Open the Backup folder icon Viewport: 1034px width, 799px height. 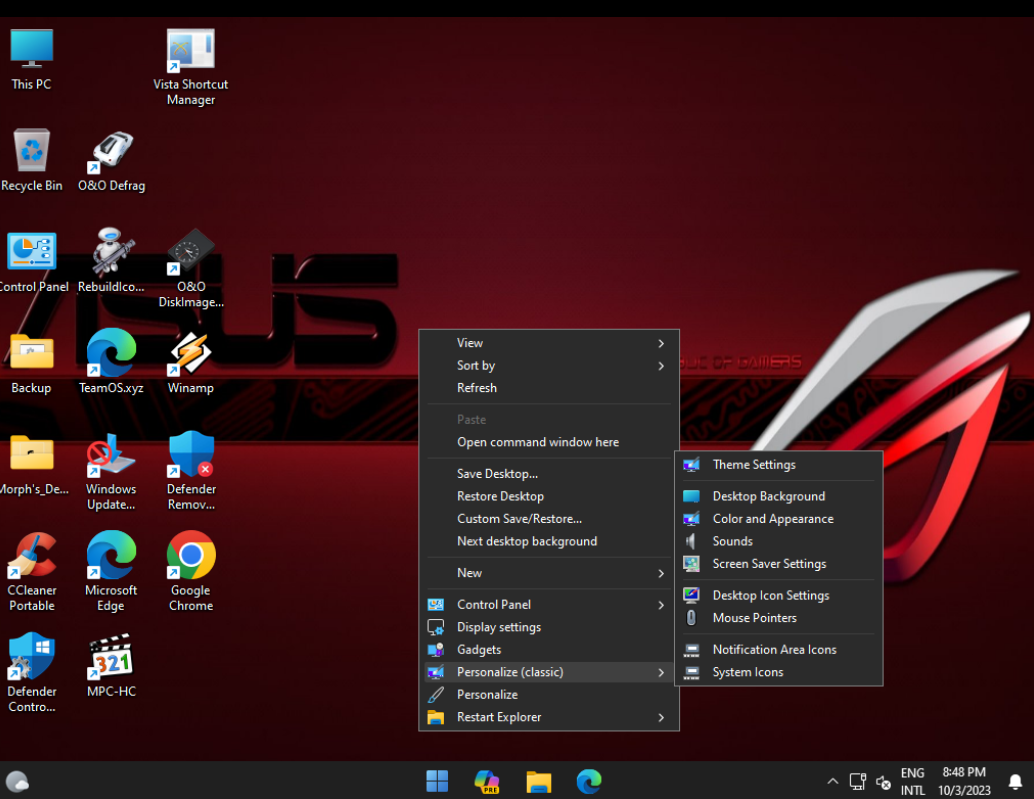click(x=31, y=363)
